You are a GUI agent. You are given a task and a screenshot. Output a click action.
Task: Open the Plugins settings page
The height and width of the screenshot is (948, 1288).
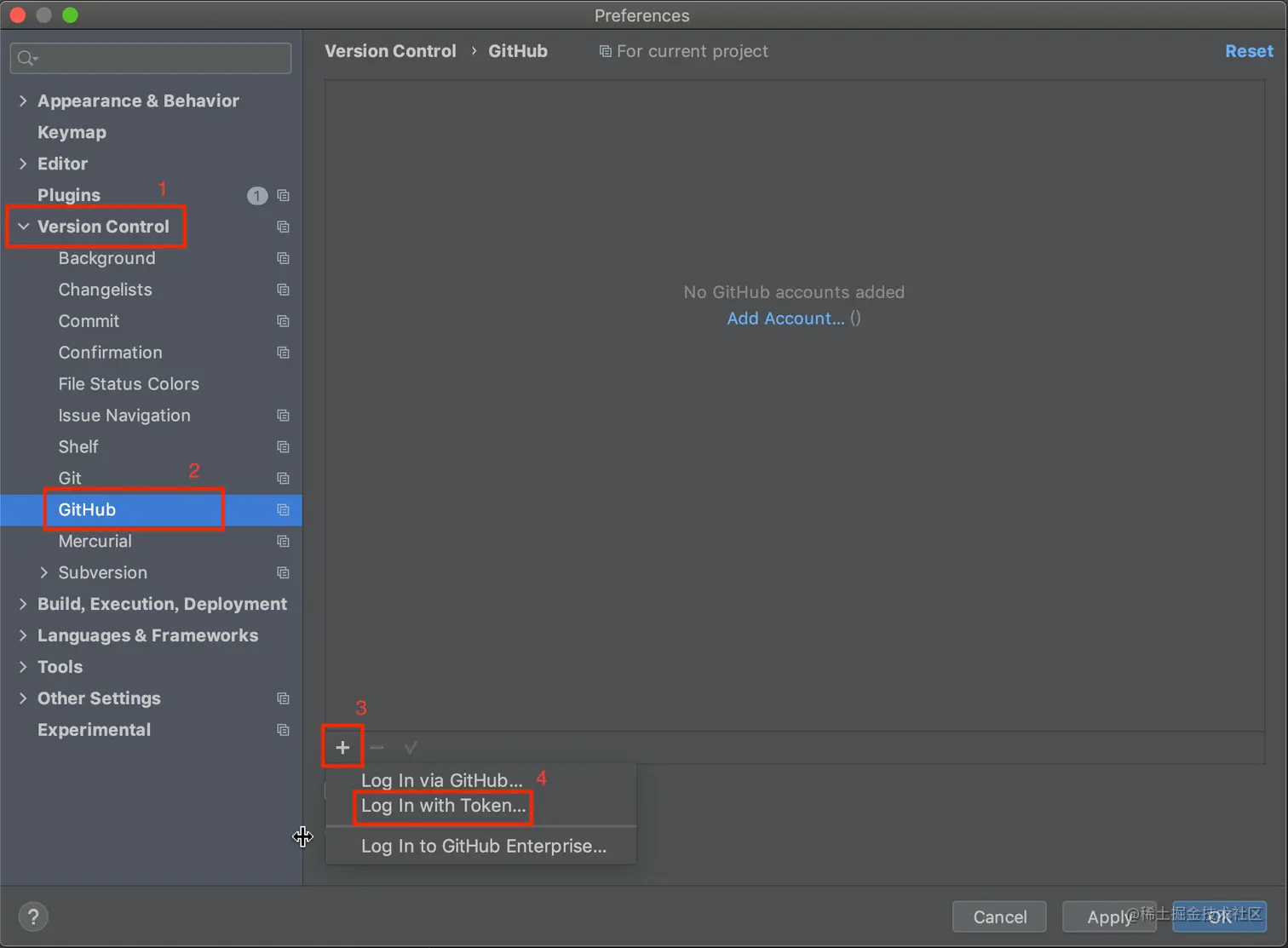[x=69, y=195]
